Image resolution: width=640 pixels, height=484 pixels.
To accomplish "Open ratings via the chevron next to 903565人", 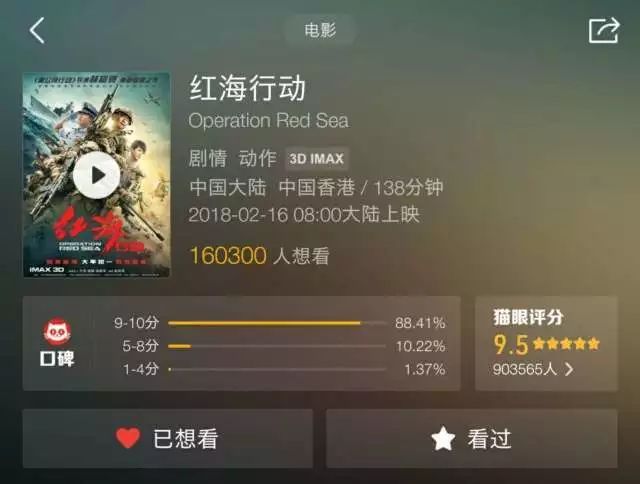I will (x=569, y=369).
